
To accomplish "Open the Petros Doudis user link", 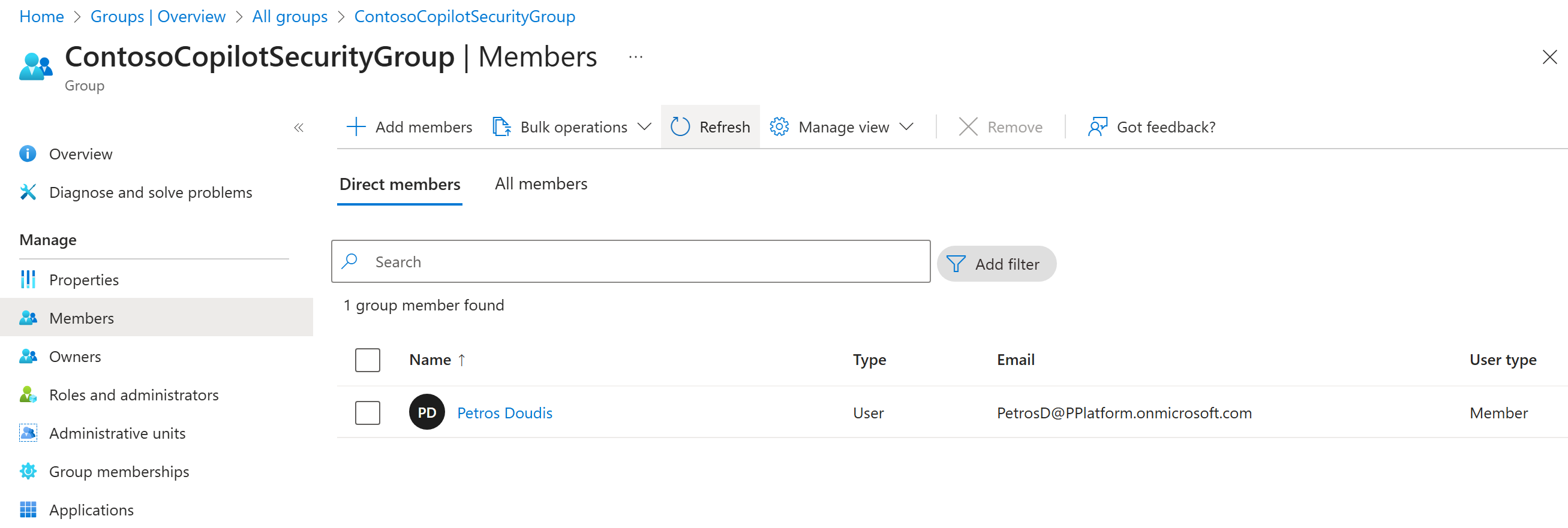I will pos(504,413).
